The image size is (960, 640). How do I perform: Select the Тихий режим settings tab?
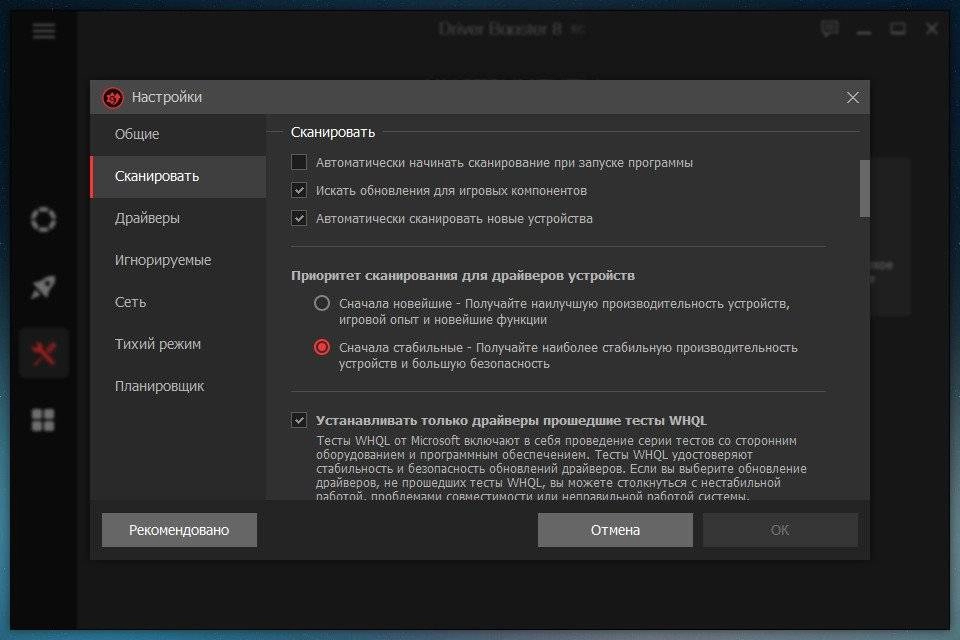178,344
